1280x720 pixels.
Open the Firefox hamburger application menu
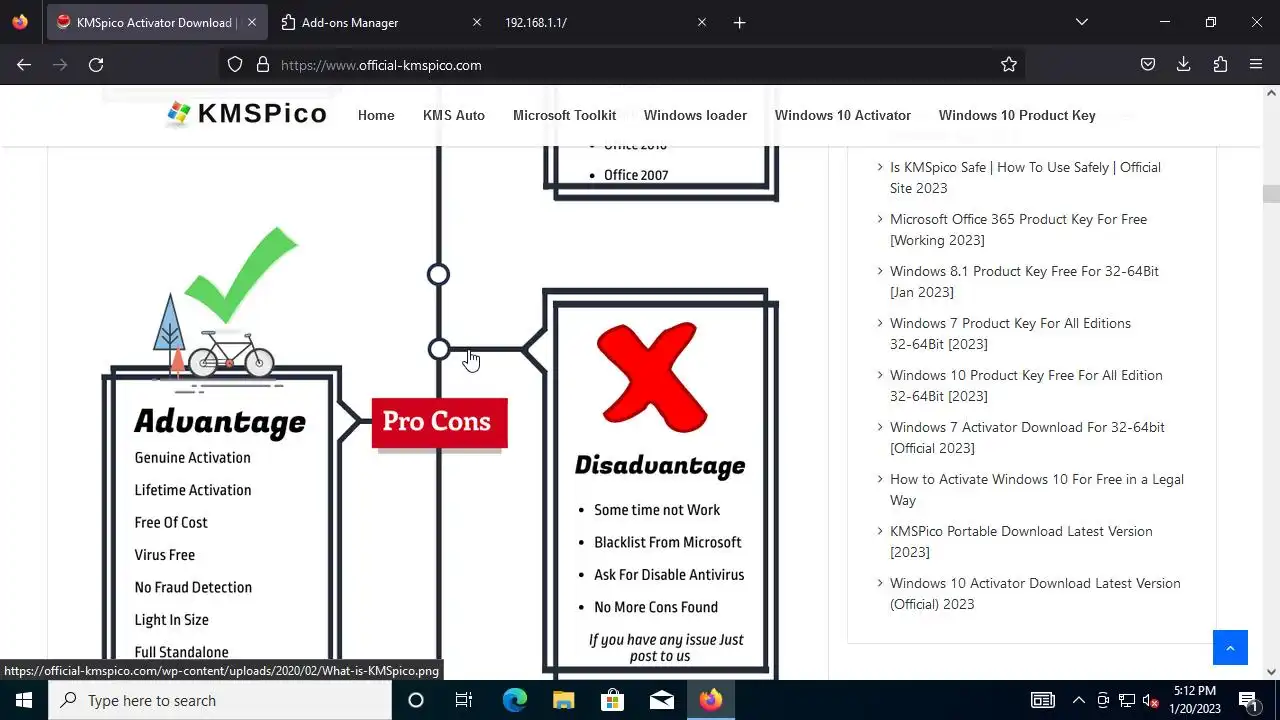coord(1256,65)
